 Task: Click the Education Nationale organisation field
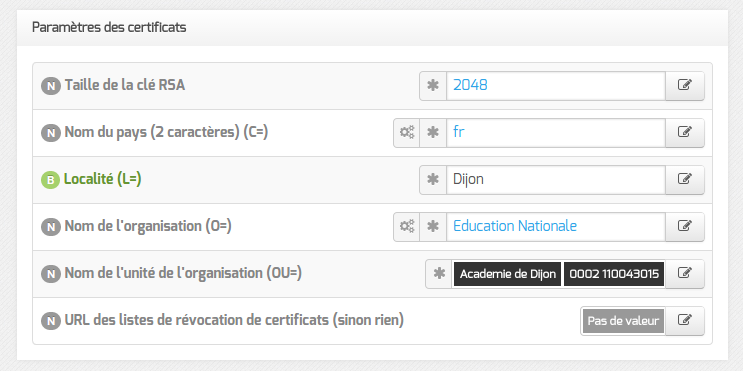click(556, 226)
